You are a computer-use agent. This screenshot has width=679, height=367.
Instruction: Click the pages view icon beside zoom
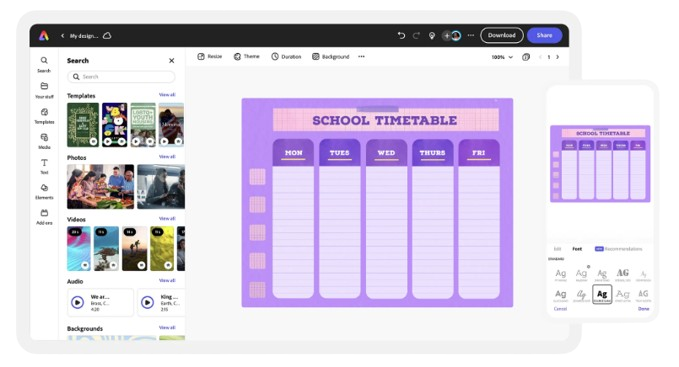pos(526,57)
